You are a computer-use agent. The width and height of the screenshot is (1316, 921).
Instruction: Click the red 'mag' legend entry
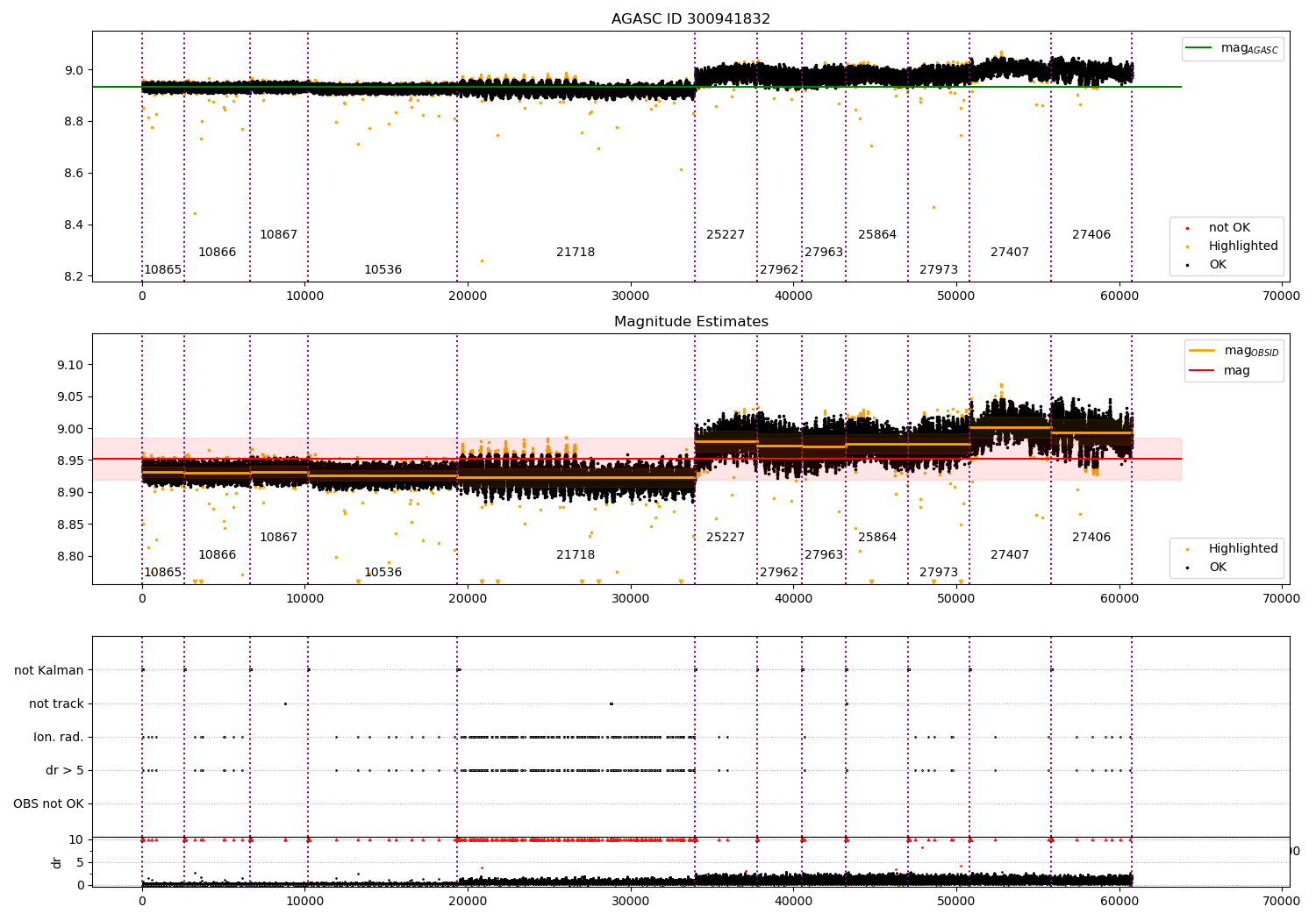click(x=1219, y=370)
